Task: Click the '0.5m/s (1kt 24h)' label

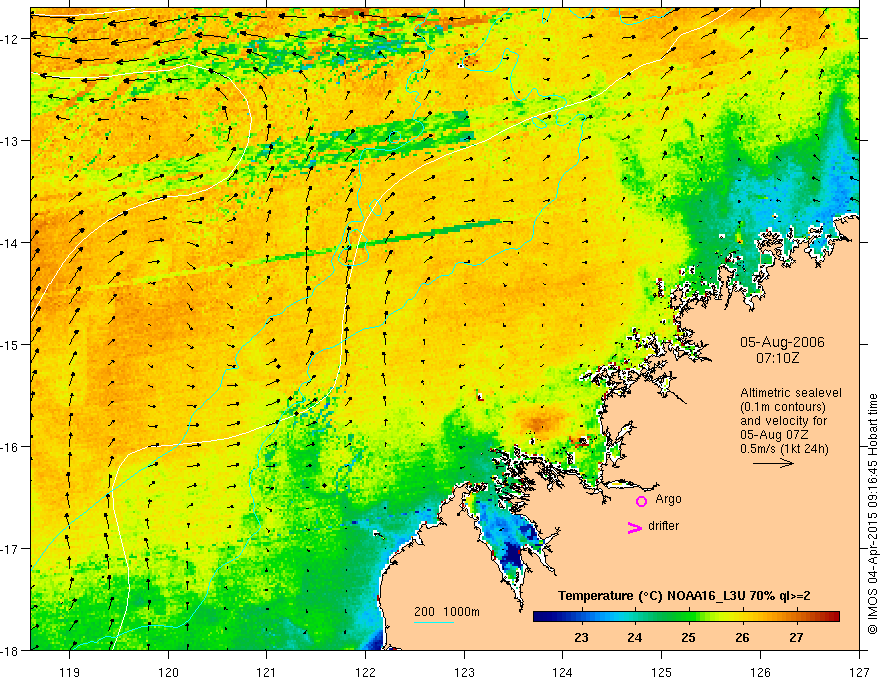Action: pos(784,448)
